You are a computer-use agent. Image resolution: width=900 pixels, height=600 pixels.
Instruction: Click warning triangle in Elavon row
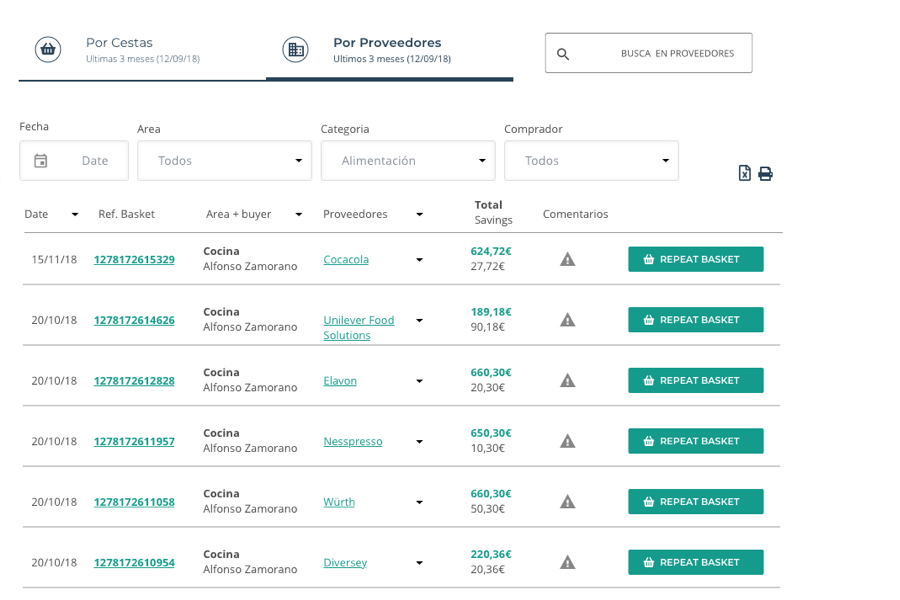[x=568, y=380]
